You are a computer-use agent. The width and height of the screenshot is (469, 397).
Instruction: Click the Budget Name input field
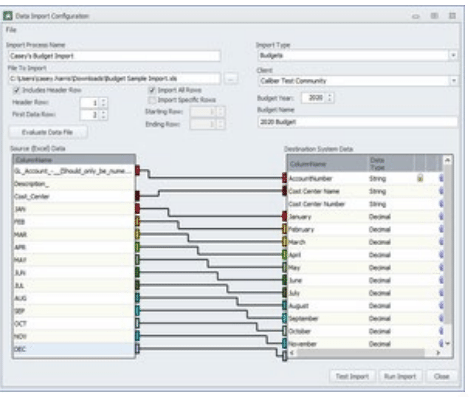(x=357, y=122)
